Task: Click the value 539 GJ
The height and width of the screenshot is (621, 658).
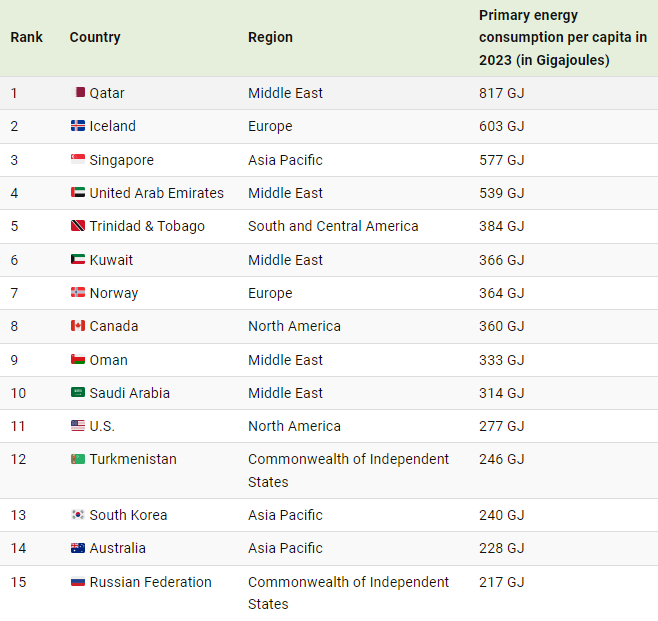Action: [502, 193]
